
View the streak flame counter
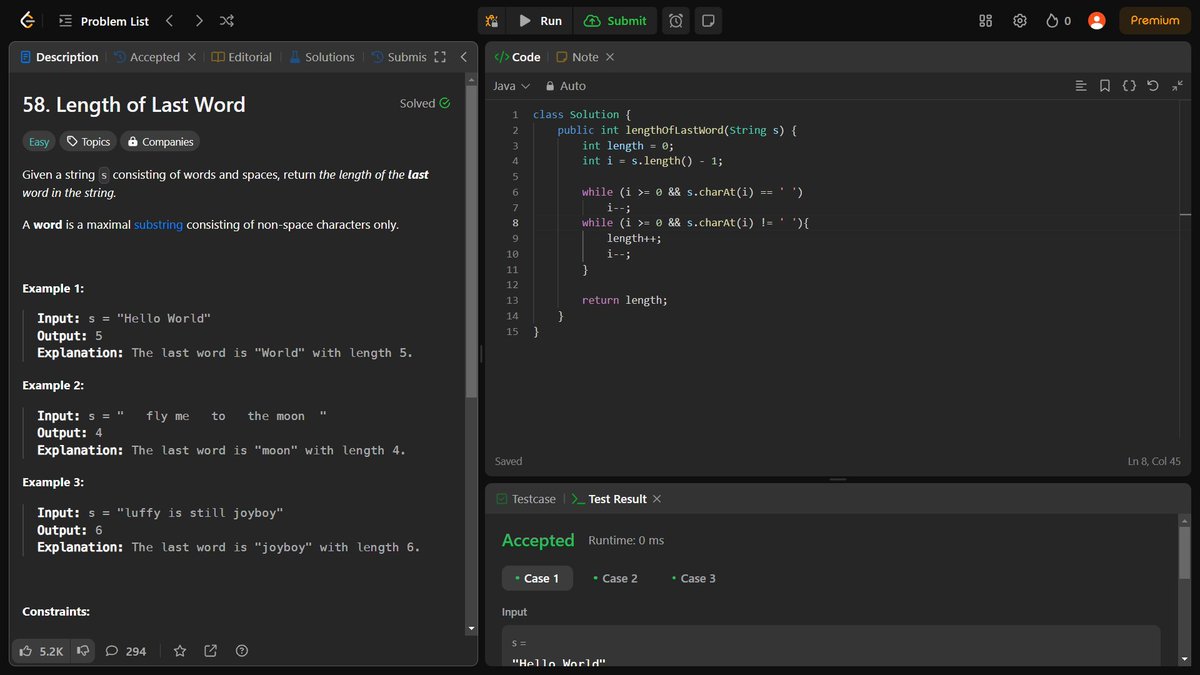1058,20
